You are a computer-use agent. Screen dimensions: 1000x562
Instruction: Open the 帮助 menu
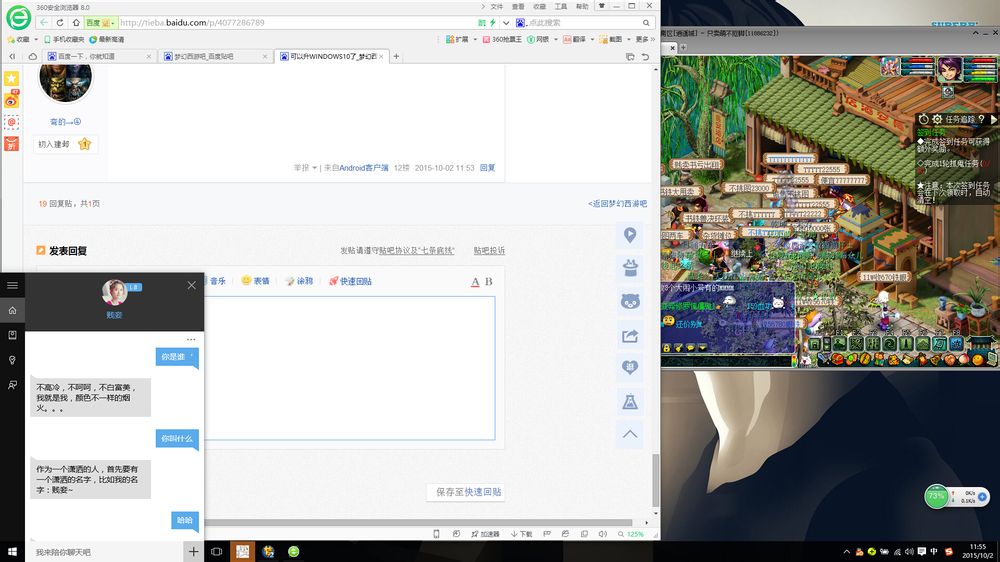pyautogui.click(x=582, y=6)
